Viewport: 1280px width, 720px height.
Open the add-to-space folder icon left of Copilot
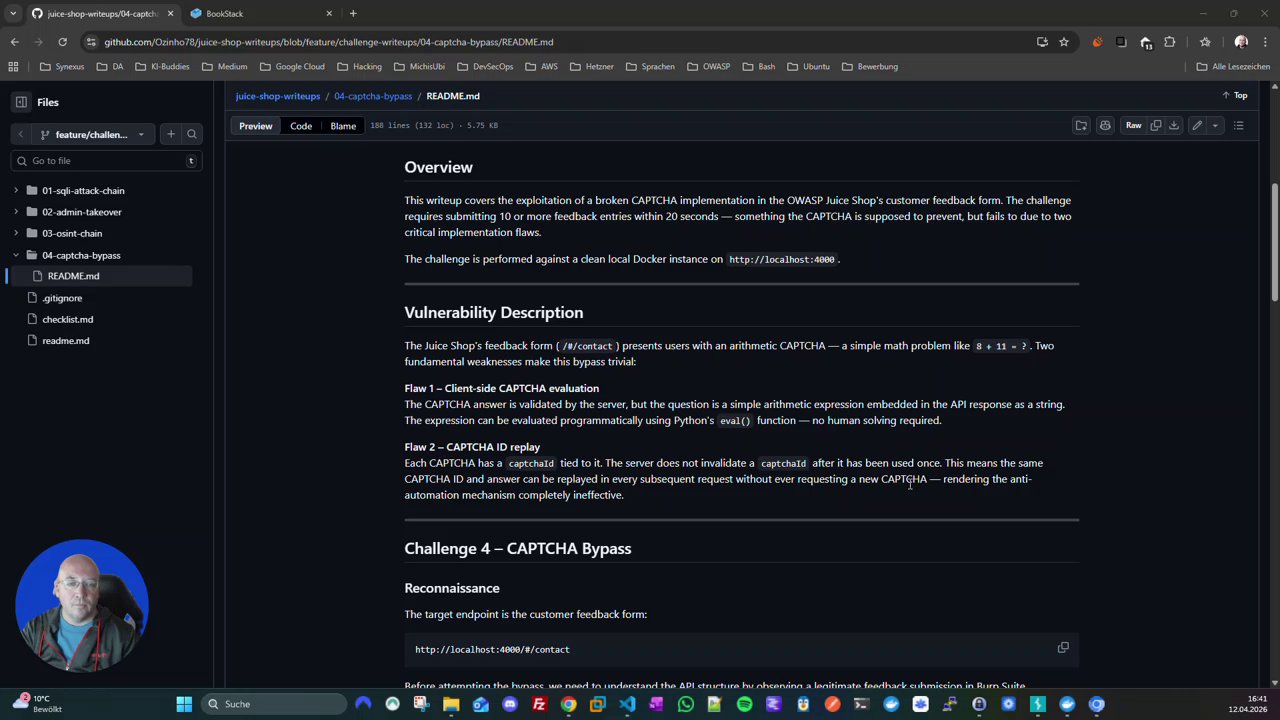[x=1081, y=125]
